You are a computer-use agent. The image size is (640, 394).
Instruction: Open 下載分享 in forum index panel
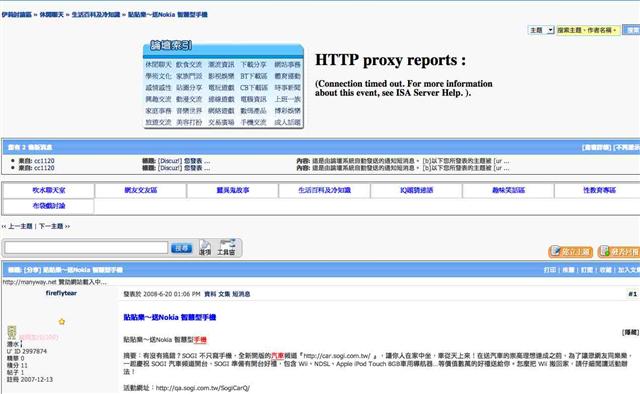tap(253, 65)
